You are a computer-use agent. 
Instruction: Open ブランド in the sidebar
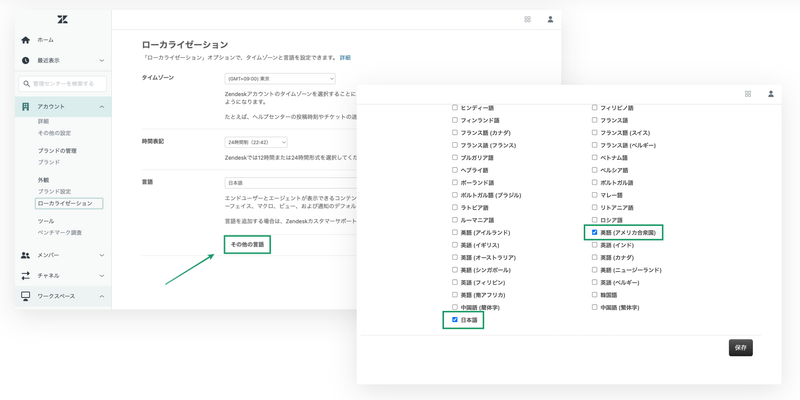(48, 162)
